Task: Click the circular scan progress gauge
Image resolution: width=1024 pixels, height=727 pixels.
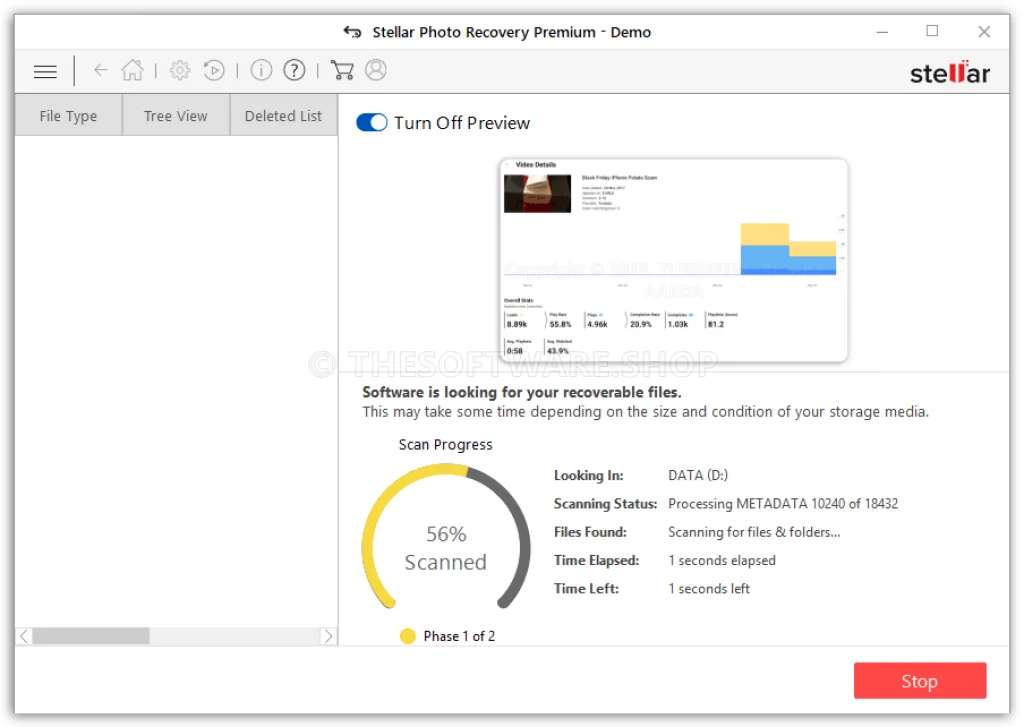Action: click(446, 536)
